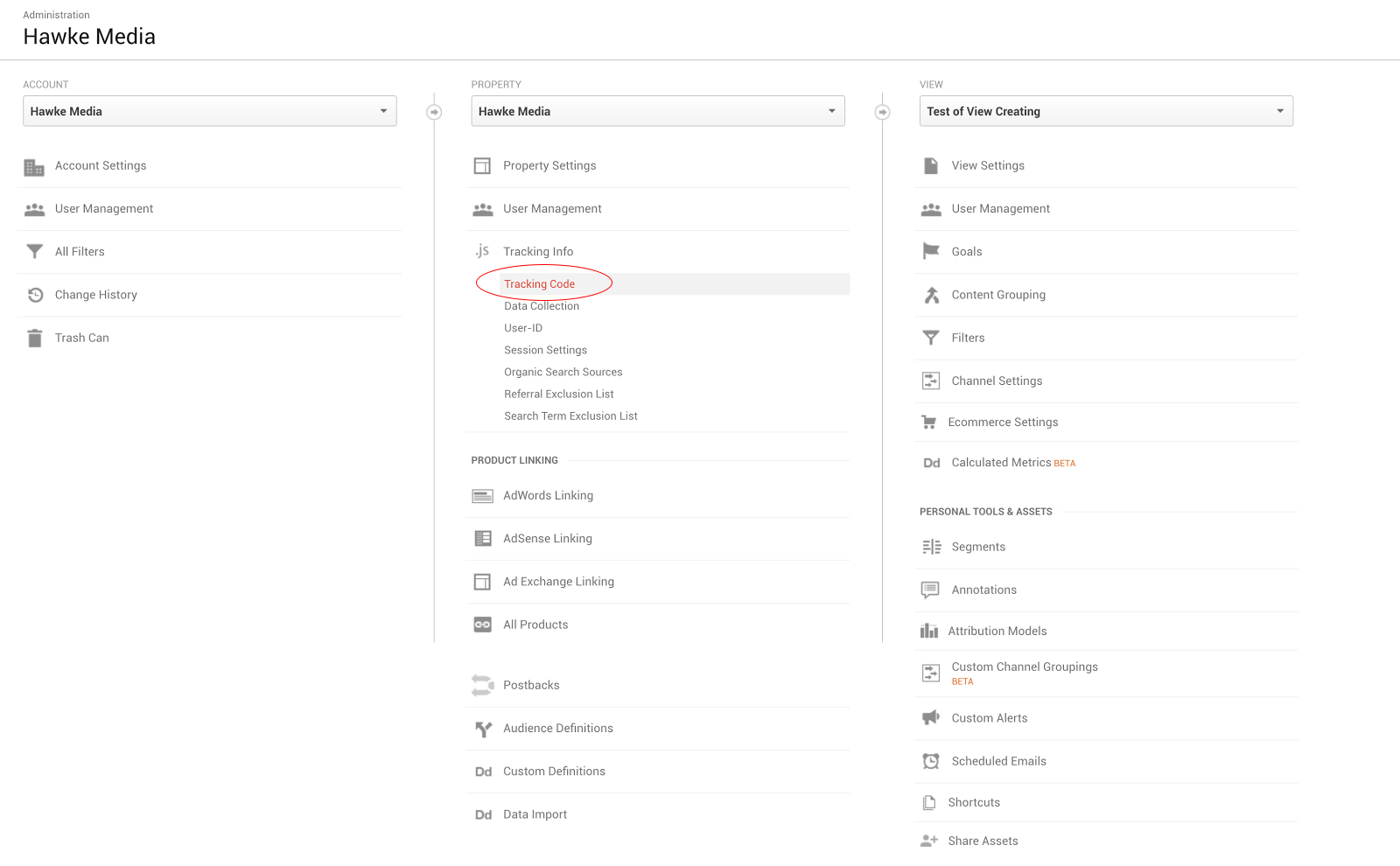Click the Data Import Dd icon
The width and height of the screenshot is (1400, 866).
point(483,814)
